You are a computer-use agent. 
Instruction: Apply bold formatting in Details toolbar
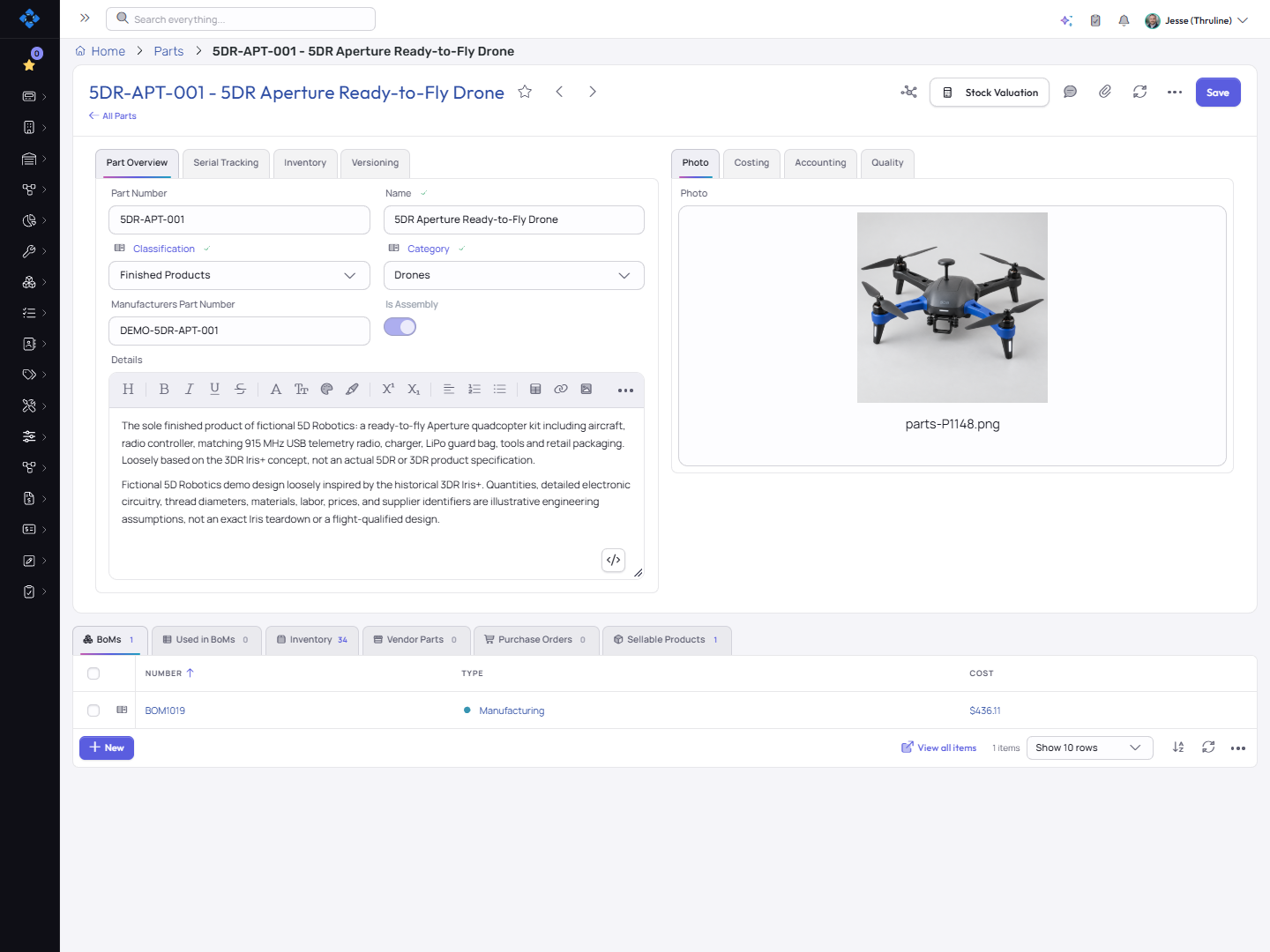(164, 389)
